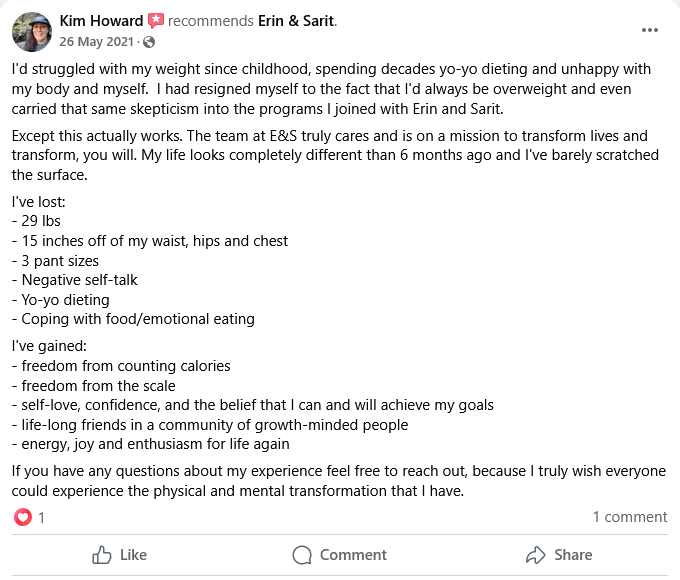Click the speech bubble Comment icon
The image size is (680, 580).
point(302,555)
